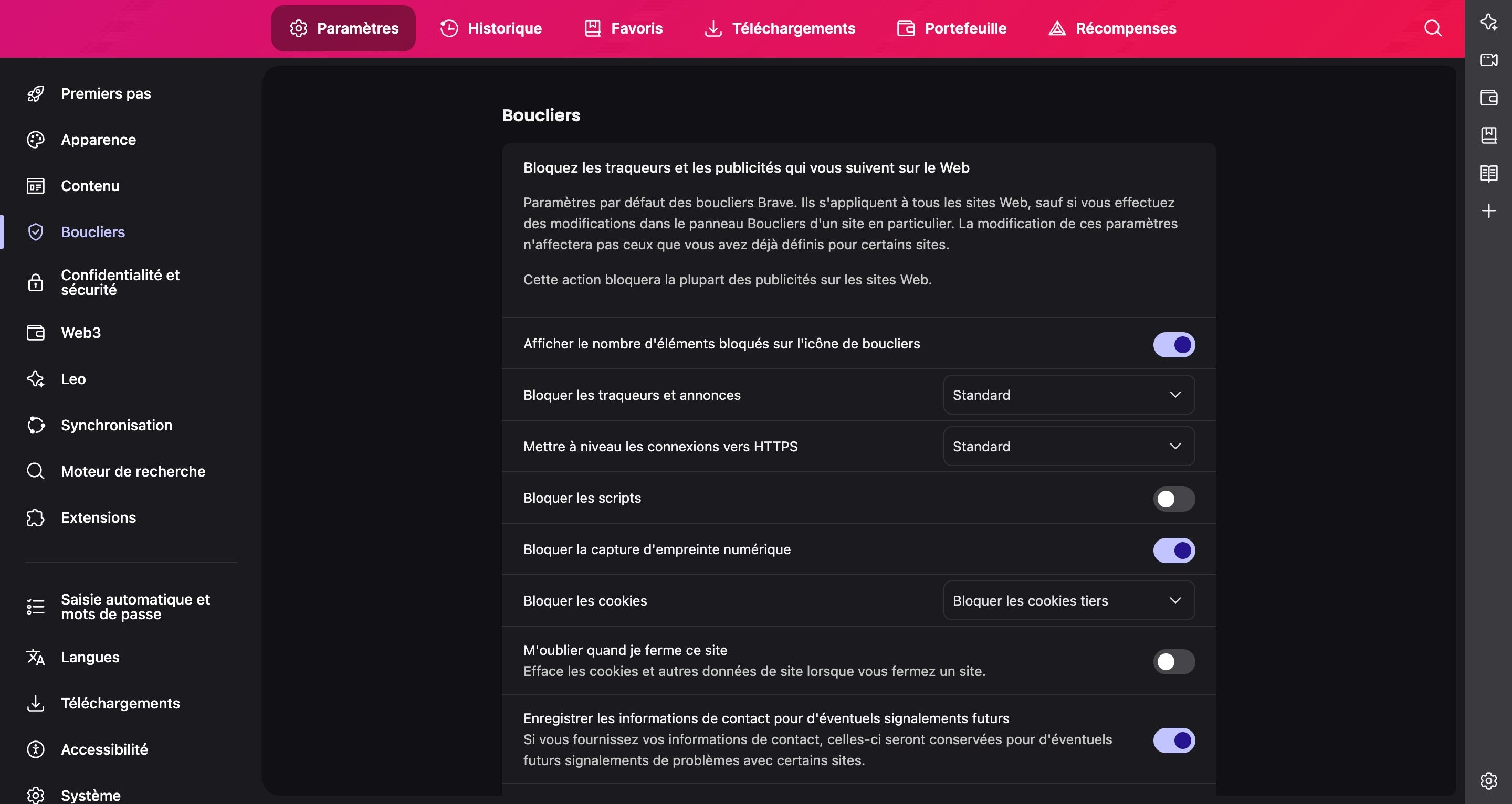The width and height of the screenshot is (1512, 804).
Task: Disable 'Afficher le nombre d'éléments bloqués'
Action: [x=1173, y=344]
